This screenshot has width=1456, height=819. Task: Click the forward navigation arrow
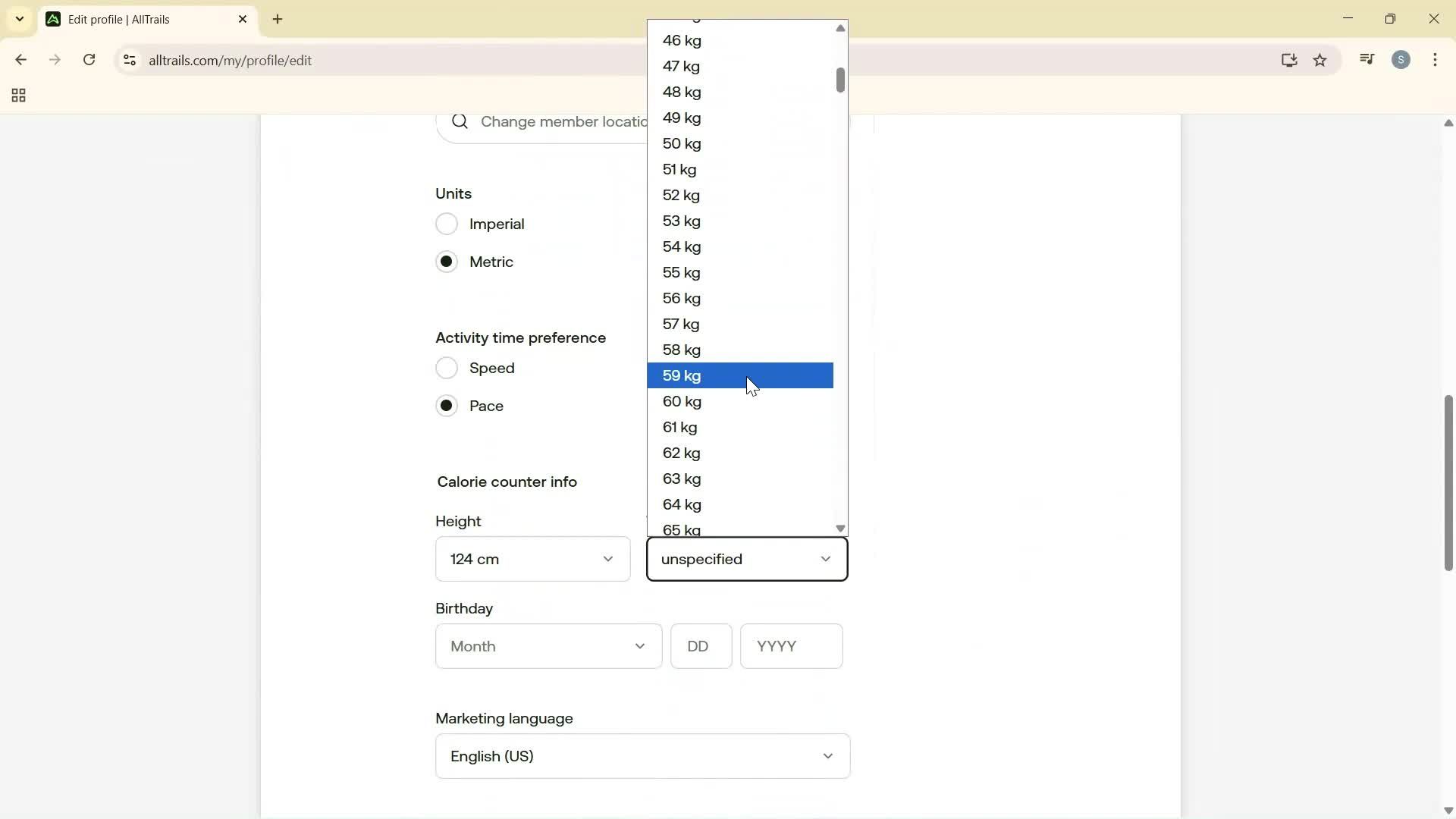click(x=55, y=60)
